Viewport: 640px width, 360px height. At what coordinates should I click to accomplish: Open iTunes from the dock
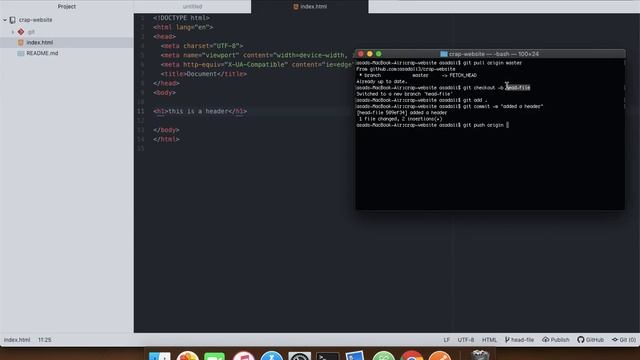(244, 355)
